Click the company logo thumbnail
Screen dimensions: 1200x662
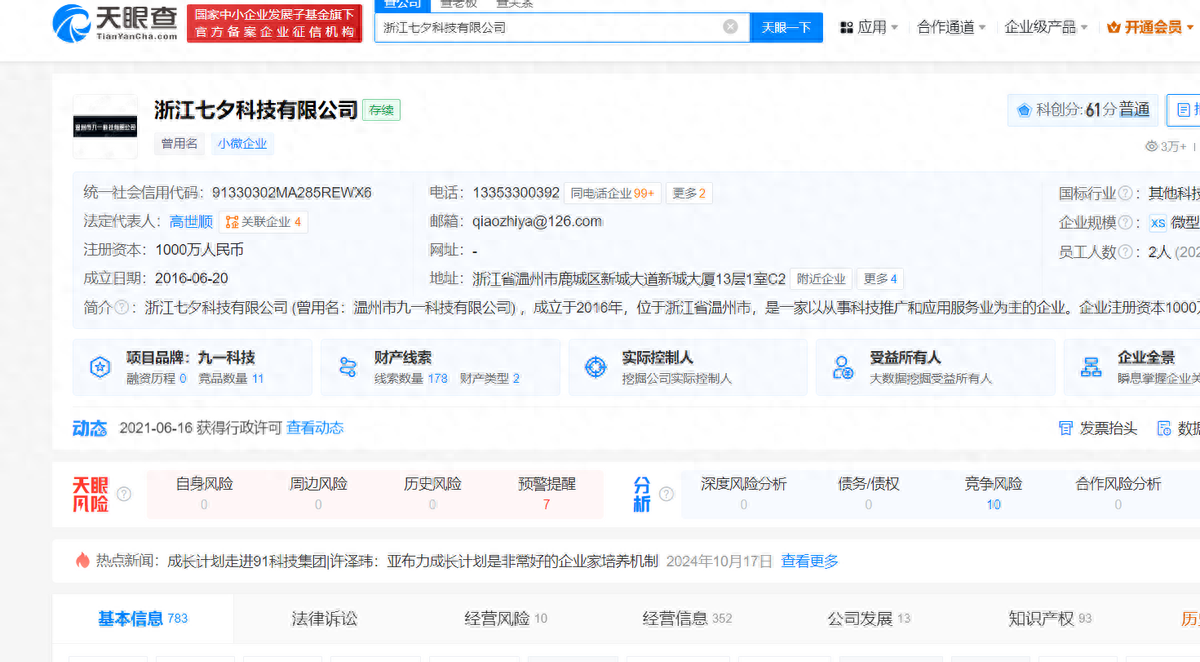pyautogui.click(x=105, y=127)
